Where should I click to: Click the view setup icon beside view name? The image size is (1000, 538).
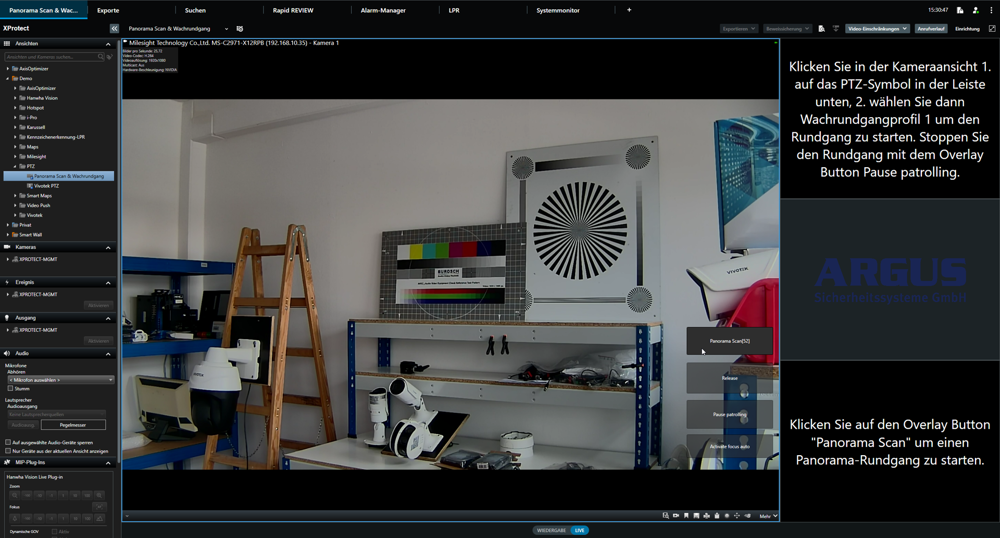pyautogui.click(x=240, y=29)
